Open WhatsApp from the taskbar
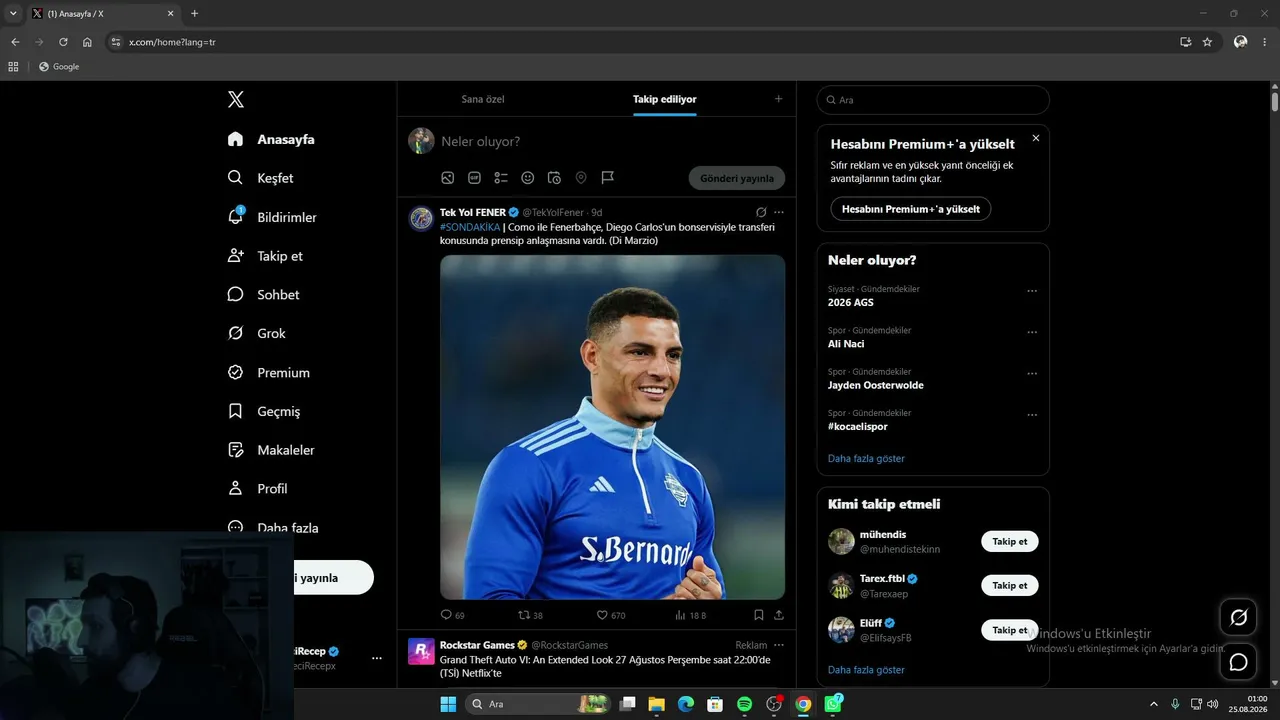This screenshot has width=1280, height=720. pos(833,704)
